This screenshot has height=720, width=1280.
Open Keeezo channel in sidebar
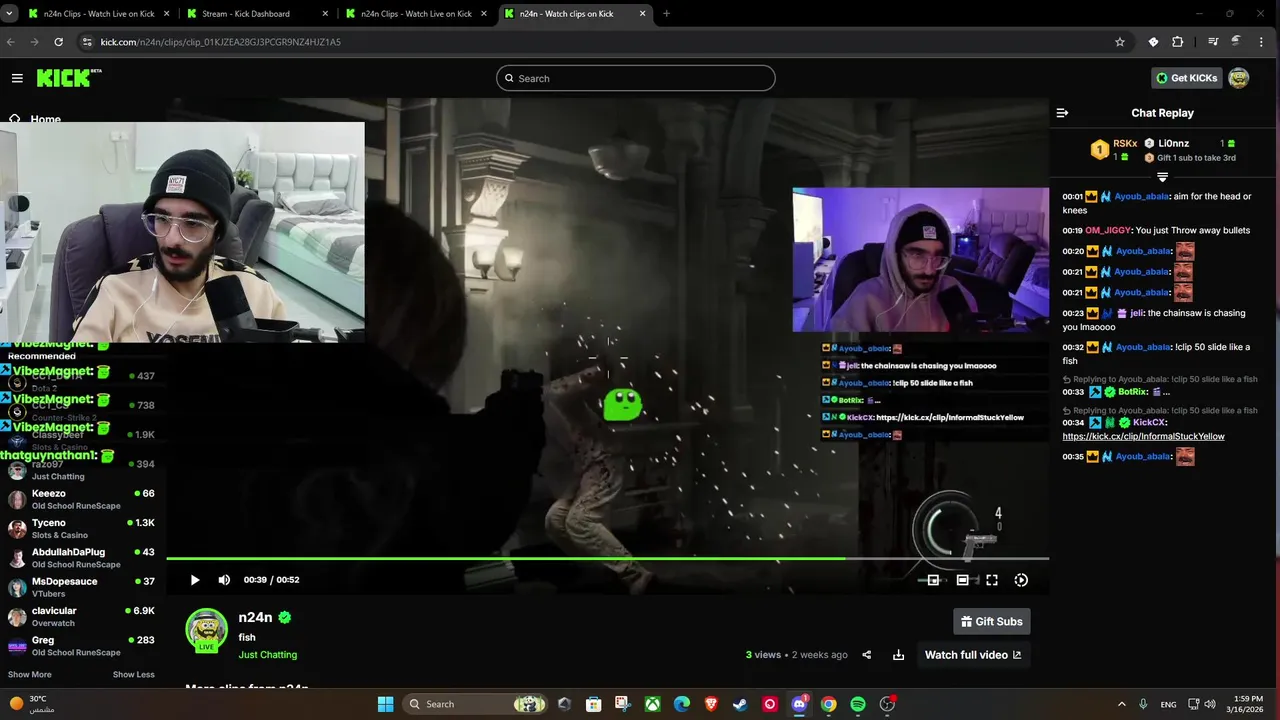[x=80, y=499]
